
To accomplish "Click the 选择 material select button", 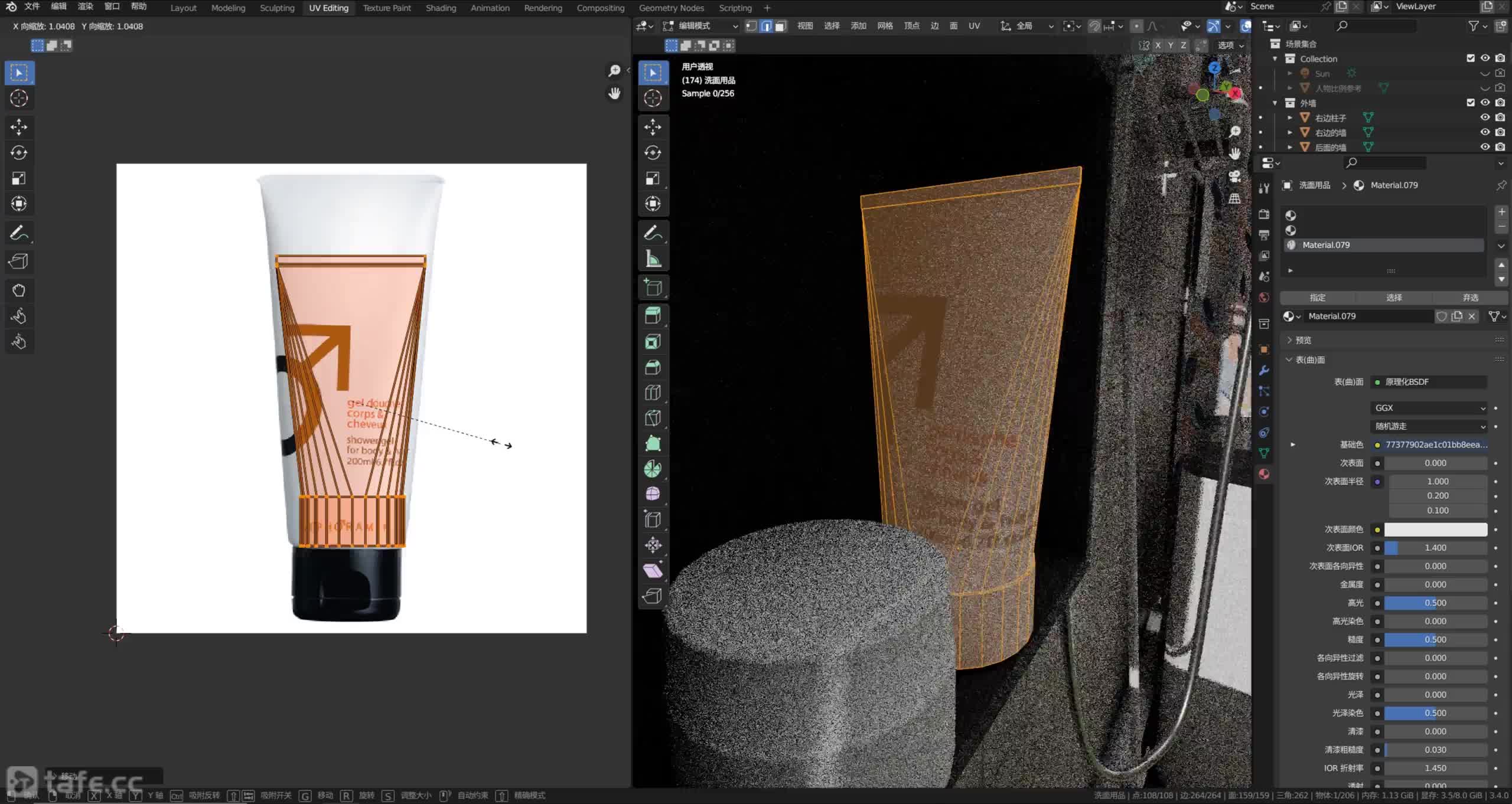I will pyautogui.click(x=1394, y=298).
